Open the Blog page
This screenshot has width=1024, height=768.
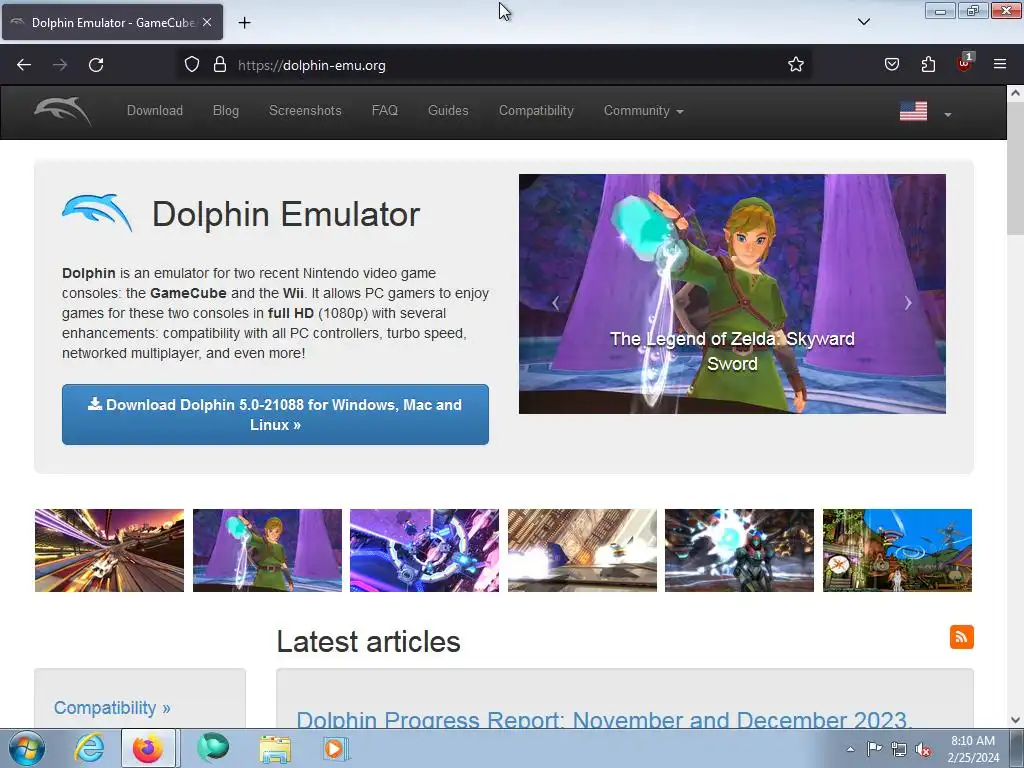[226, 110]
